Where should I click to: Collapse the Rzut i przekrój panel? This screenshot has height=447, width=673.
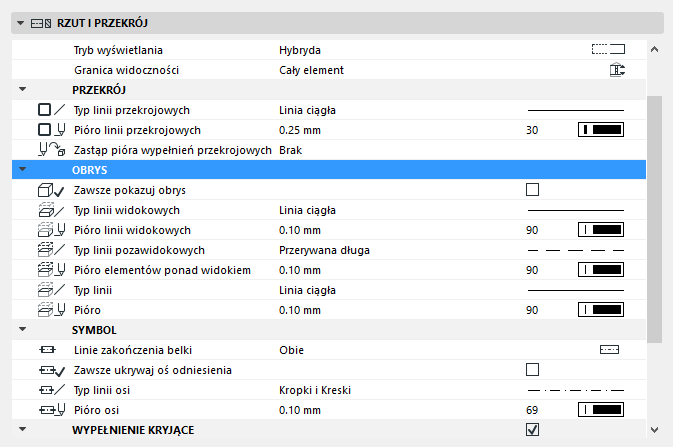20,22
